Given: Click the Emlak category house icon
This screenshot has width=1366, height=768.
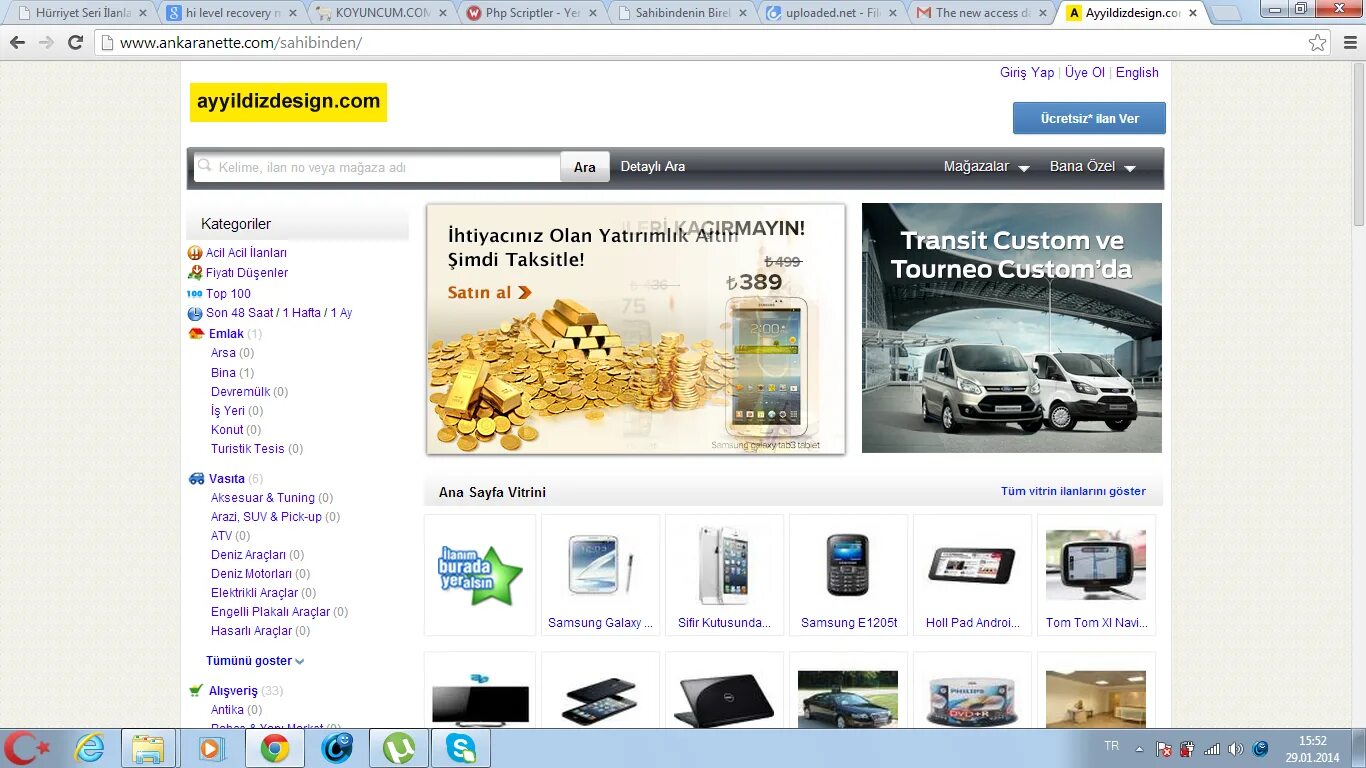Looking at the screenshot, I should click(196, 334).
